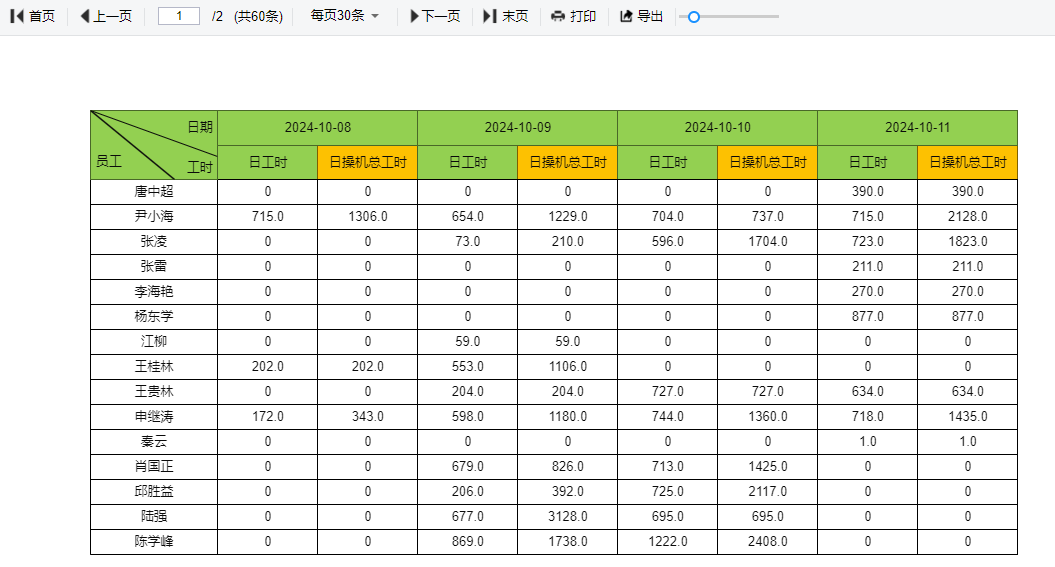
Task: Select 1229.0 cell in 尹小海 row
Action: 568,217
